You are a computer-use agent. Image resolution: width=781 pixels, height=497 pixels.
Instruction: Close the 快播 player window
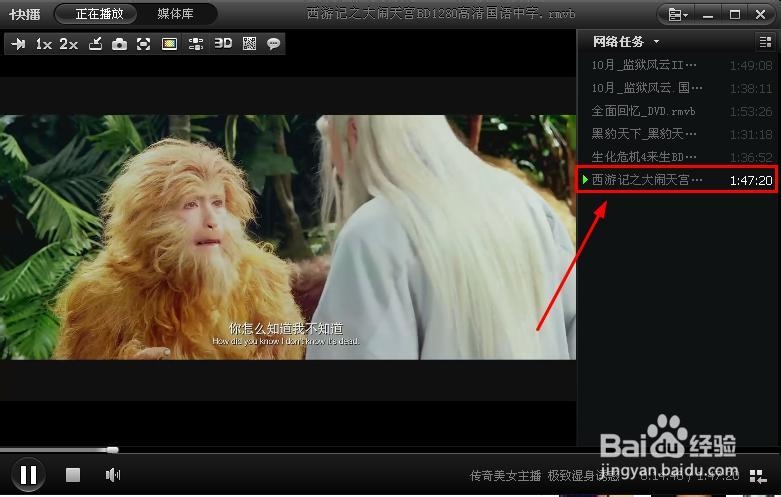coord(761,15)
